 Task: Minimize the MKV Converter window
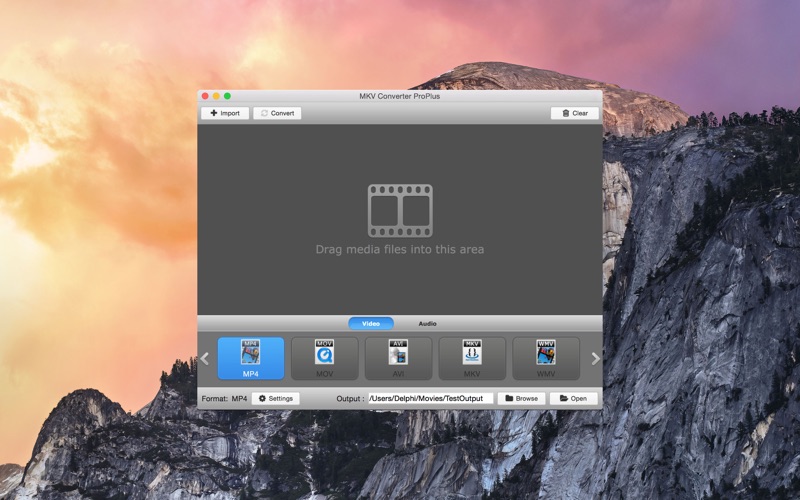coord(216,96)
